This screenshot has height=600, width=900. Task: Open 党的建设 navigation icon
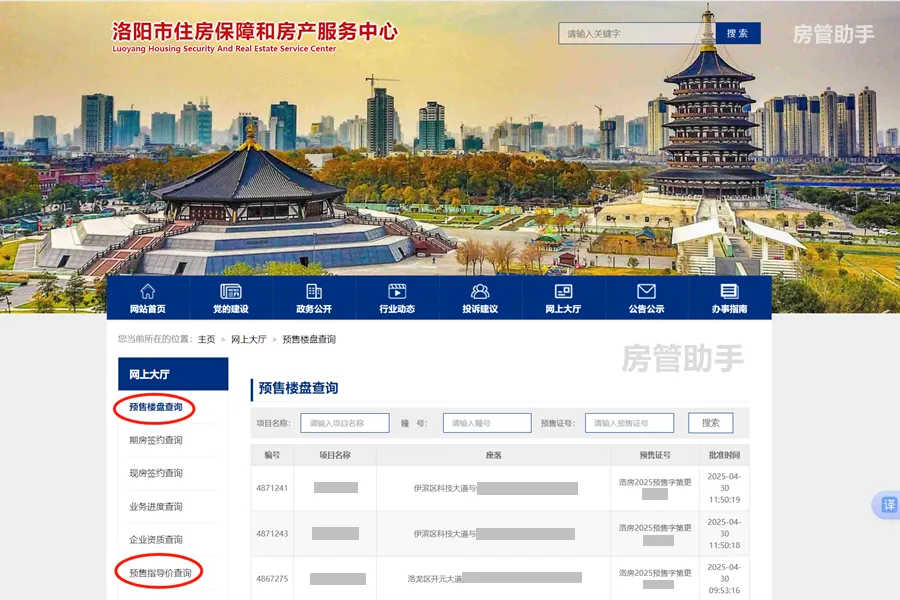click(231, 291)
